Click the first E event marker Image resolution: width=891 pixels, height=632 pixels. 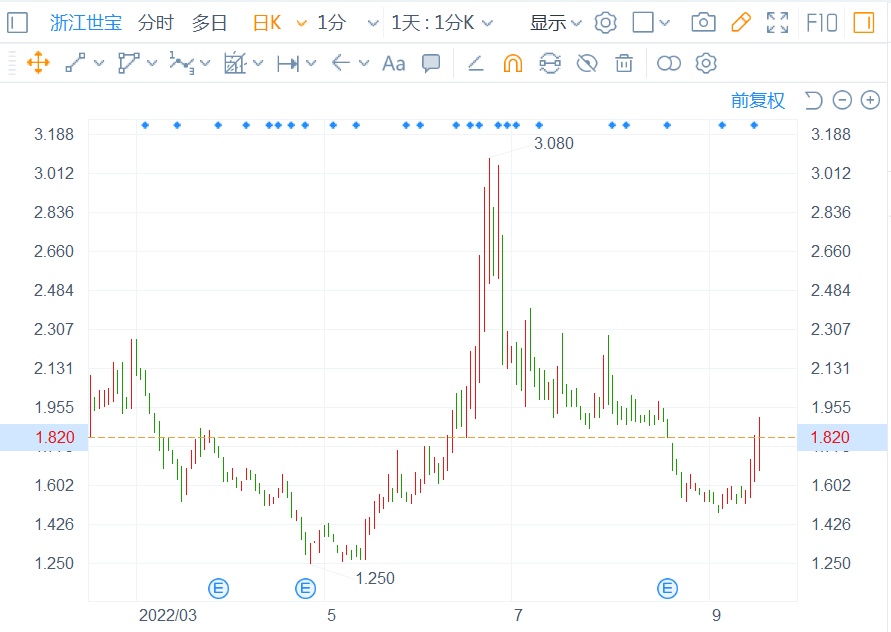click(x=219, y=588)
